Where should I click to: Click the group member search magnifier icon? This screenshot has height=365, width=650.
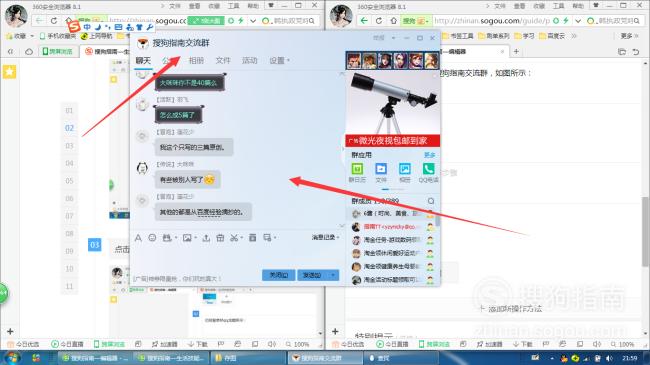tap(431, 201)
